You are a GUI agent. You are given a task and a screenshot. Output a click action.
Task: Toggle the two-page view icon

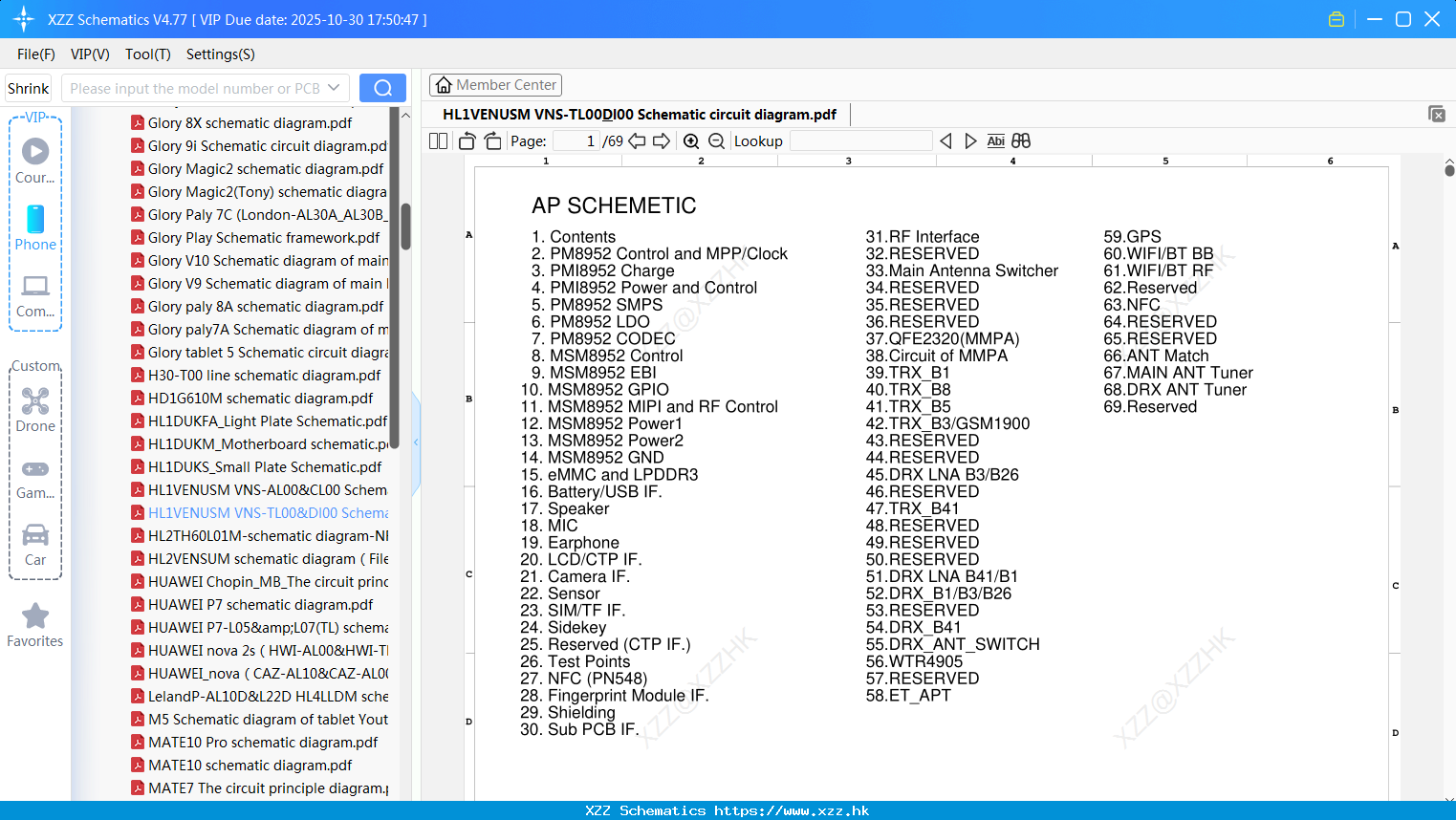pyautogui.click(x=438, y=140)
